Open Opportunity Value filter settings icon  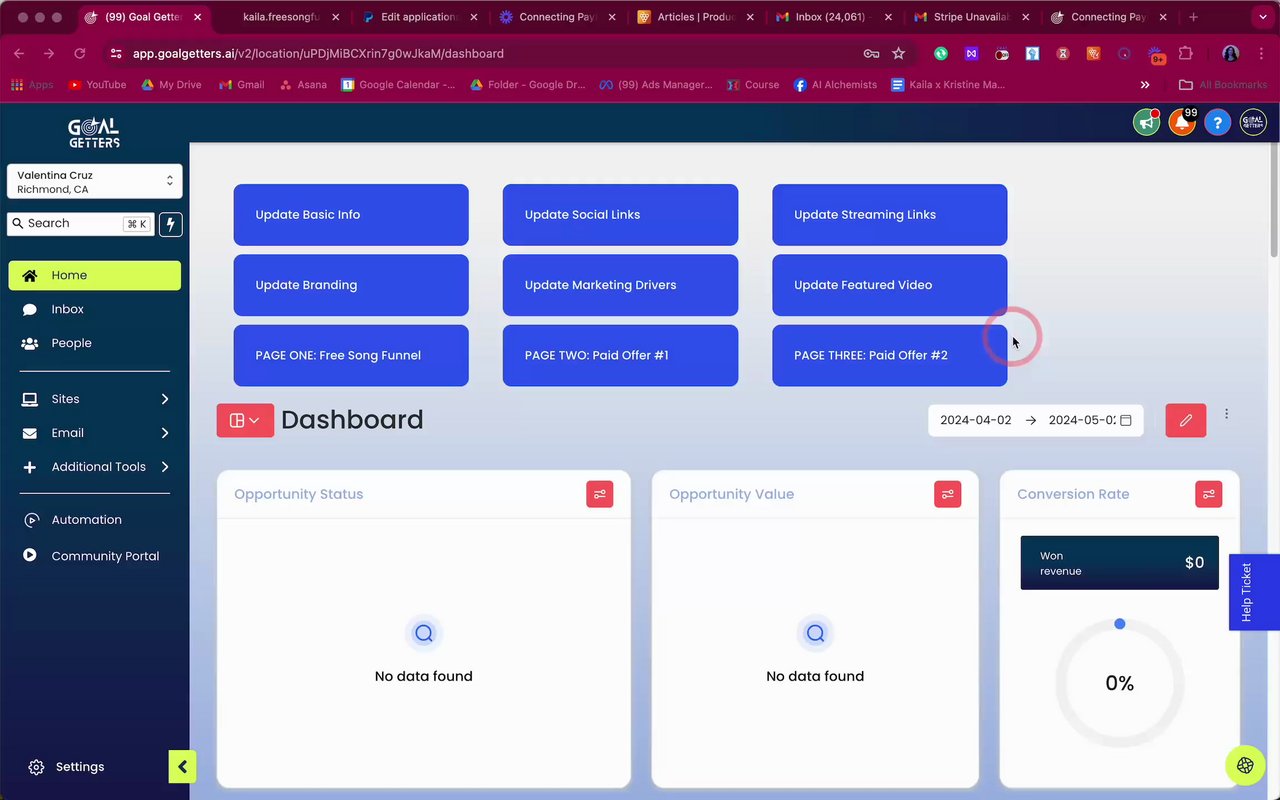(948, 494)
